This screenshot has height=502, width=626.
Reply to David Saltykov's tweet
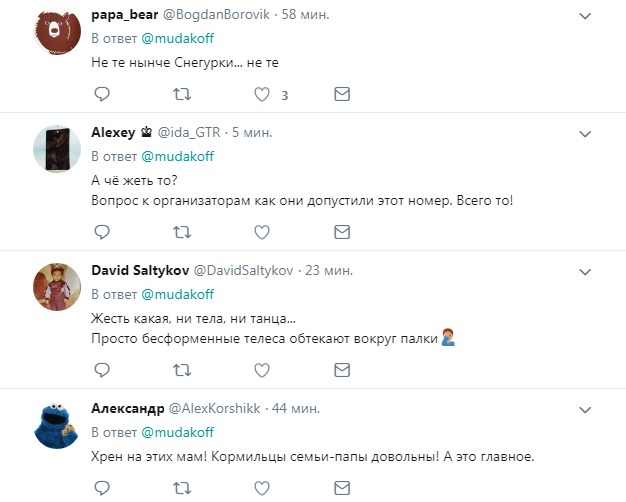coord(101,370)
